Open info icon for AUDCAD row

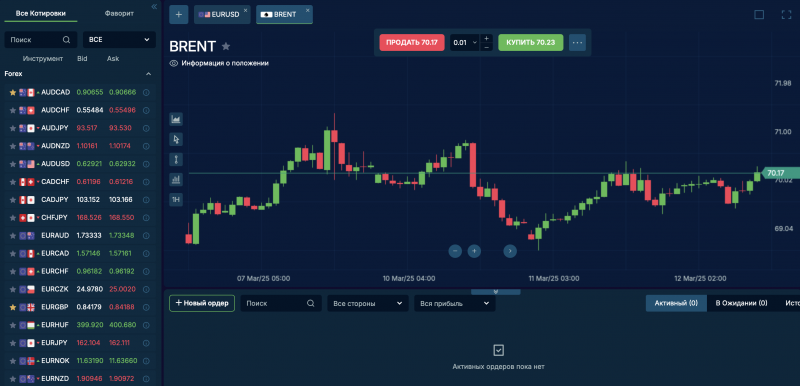(146, 93)
